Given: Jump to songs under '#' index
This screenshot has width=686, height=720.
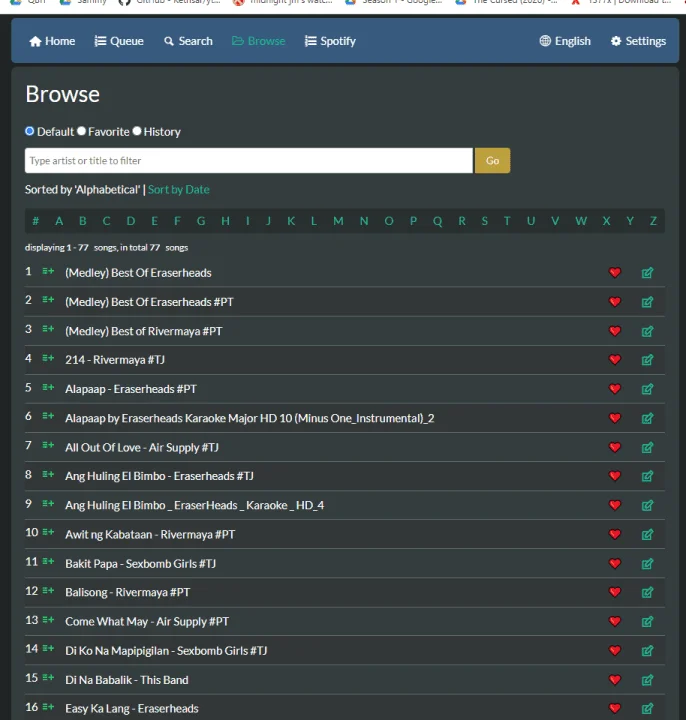Looking at the screenshot, I should [x=35, y=221].
